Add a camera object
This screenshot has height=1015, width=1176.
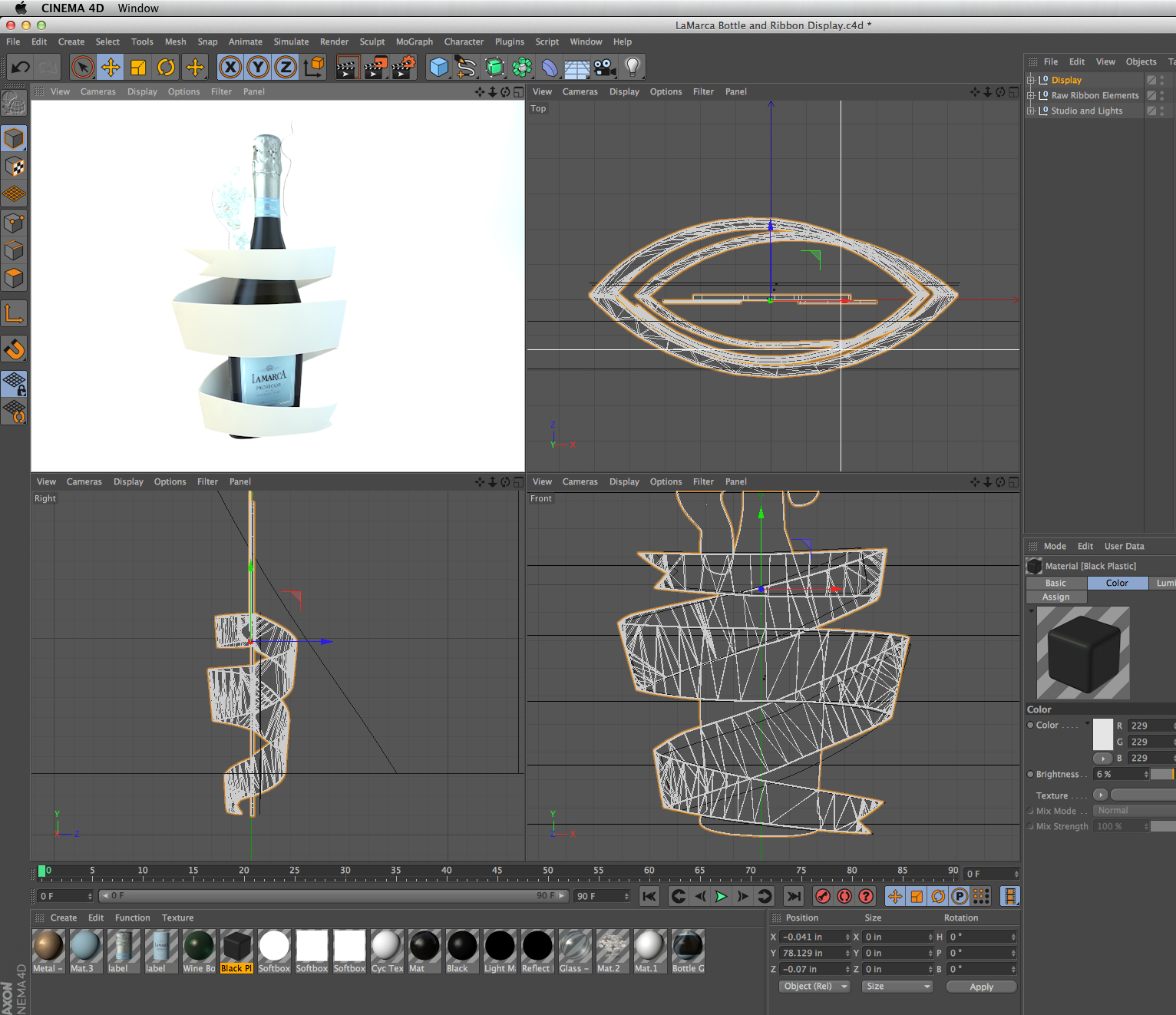(x=605, y=68)
